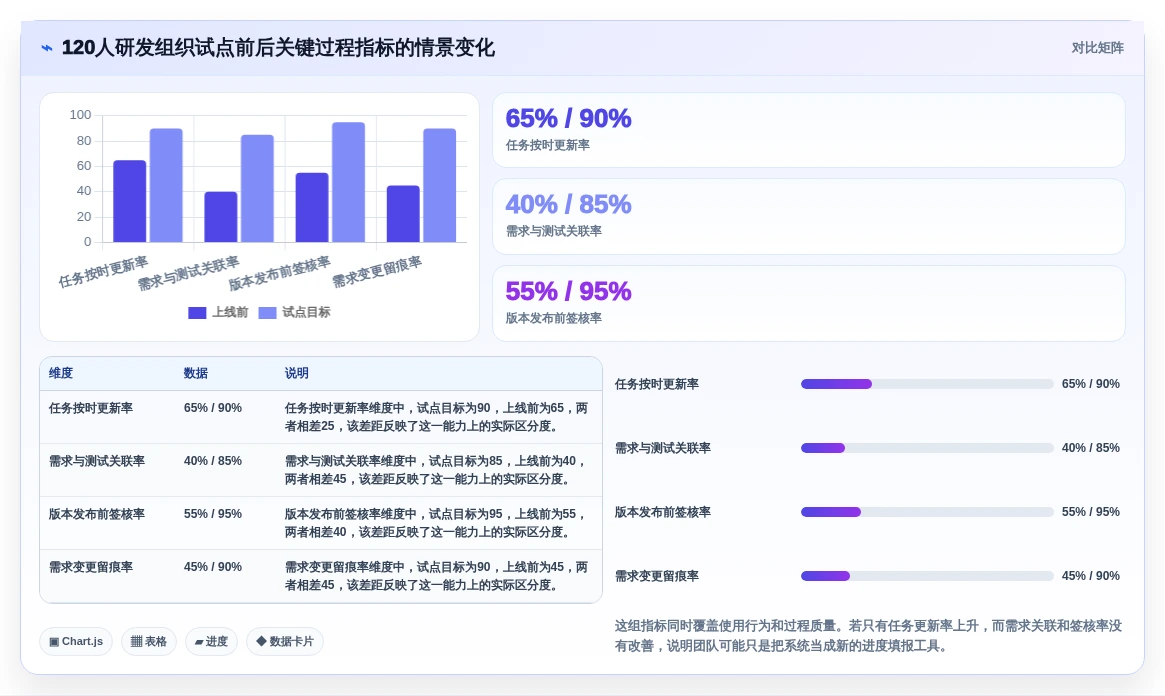Click the 试点目标 bar for 版本发布前签核率
1165x696 pixels.
click(348, 182)
